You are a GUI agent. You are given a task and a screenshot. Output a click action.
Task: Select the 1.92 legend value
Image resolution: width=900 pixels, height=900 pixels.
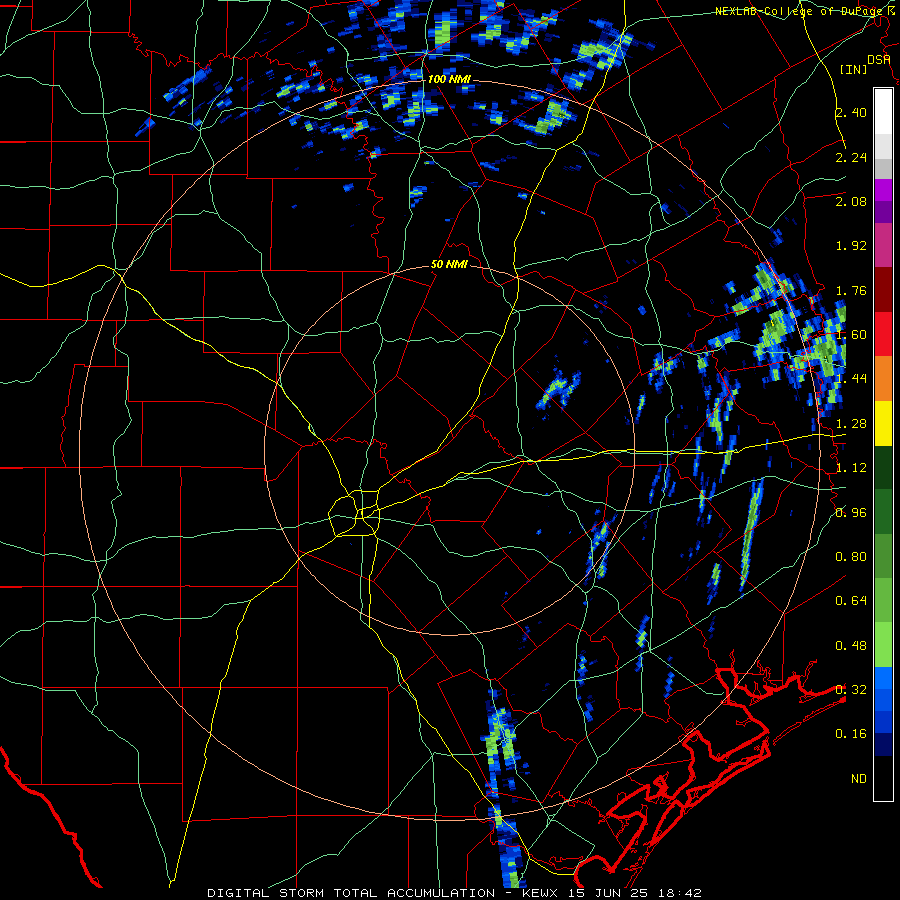[x=851, y=246]
